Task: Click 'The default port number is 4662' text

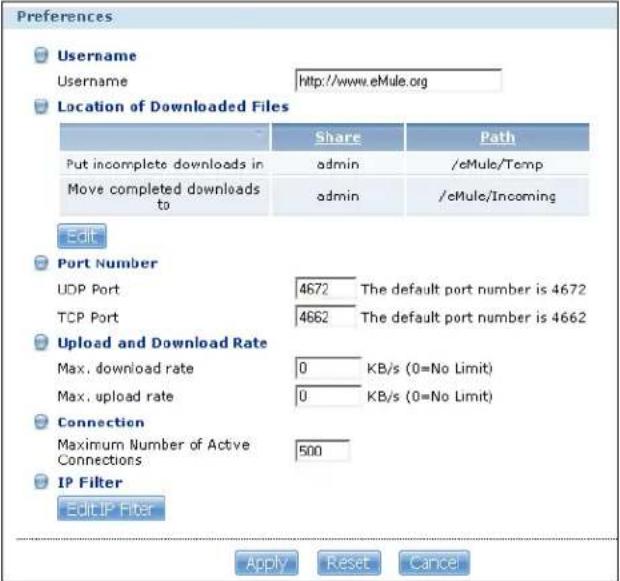Action: tap(473, 317)
